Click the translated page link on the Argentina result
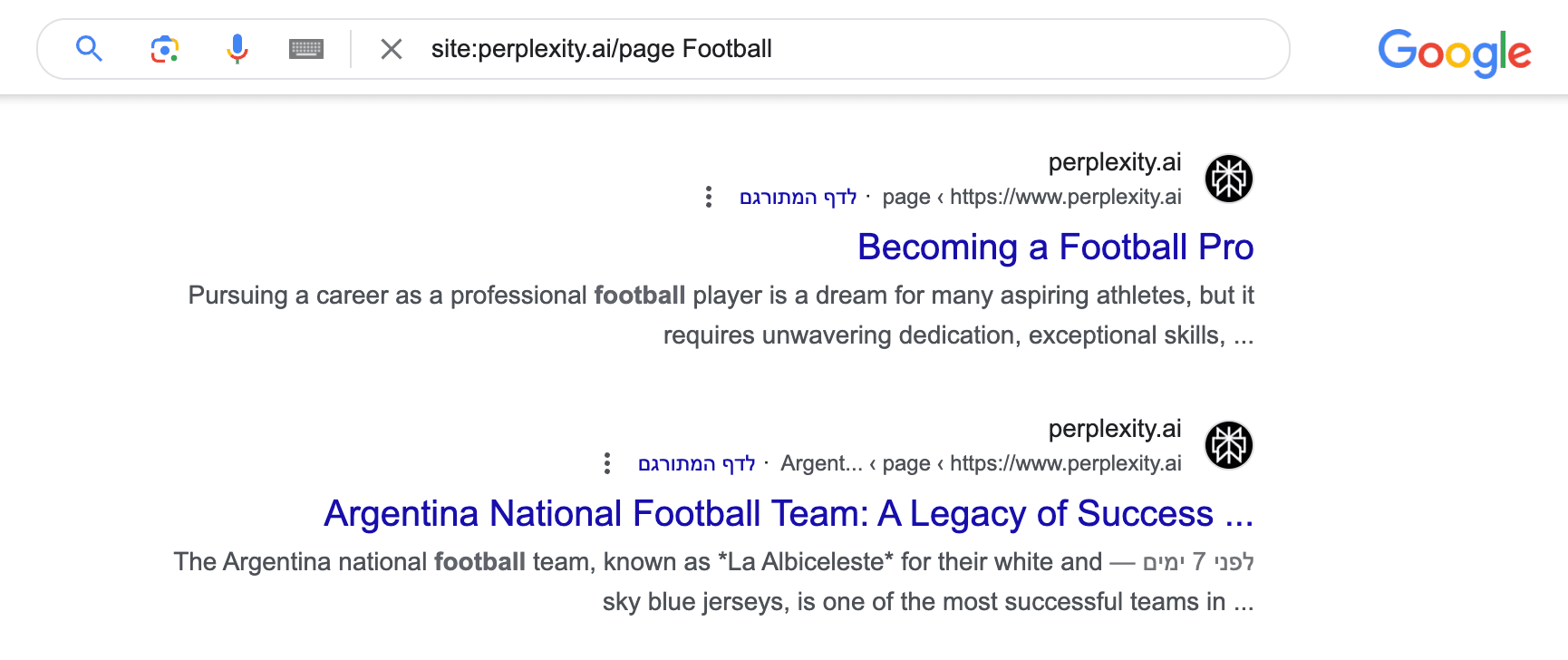 tap(696, 464)
